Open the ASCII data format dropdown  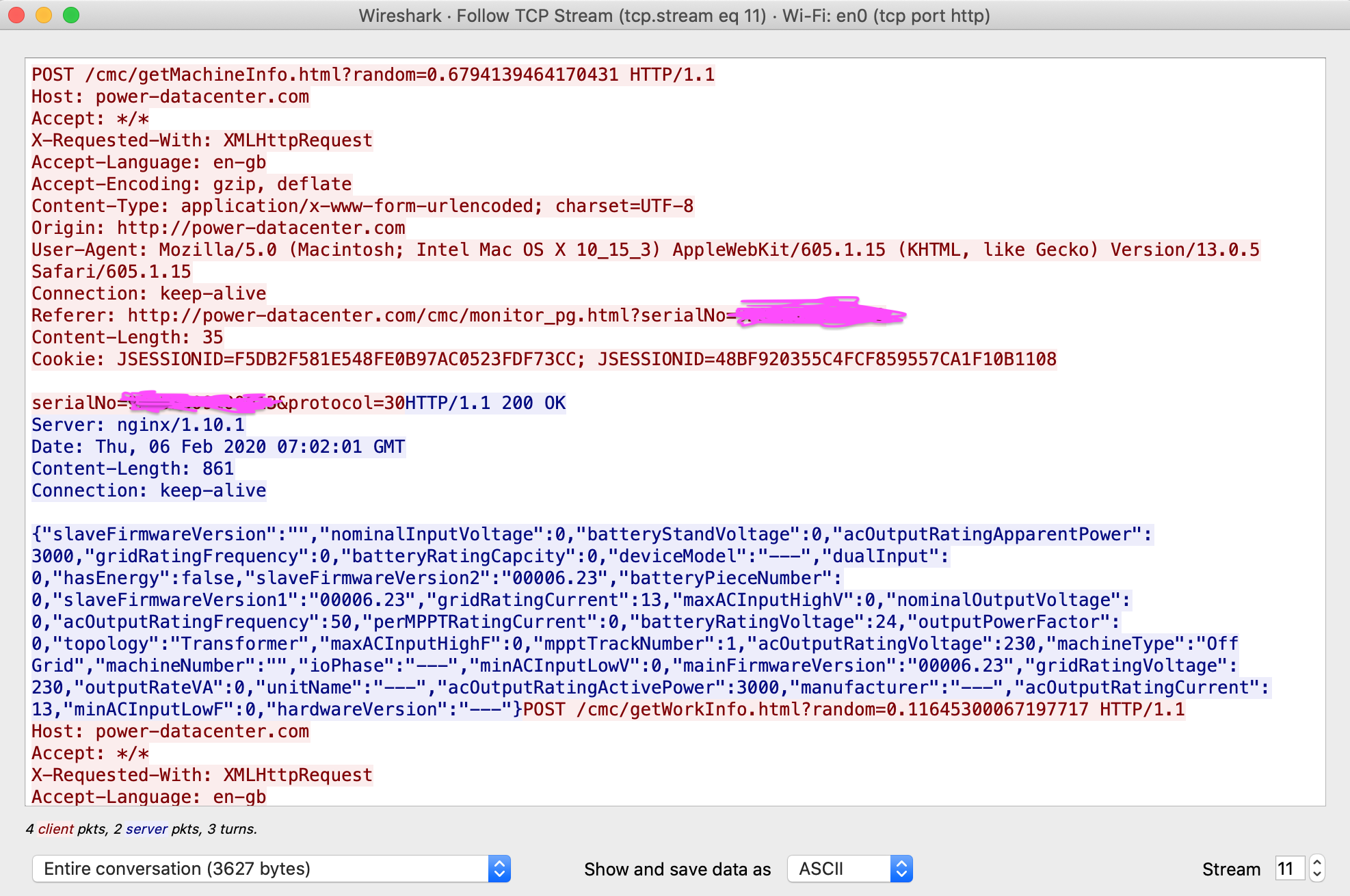[850, 869]
